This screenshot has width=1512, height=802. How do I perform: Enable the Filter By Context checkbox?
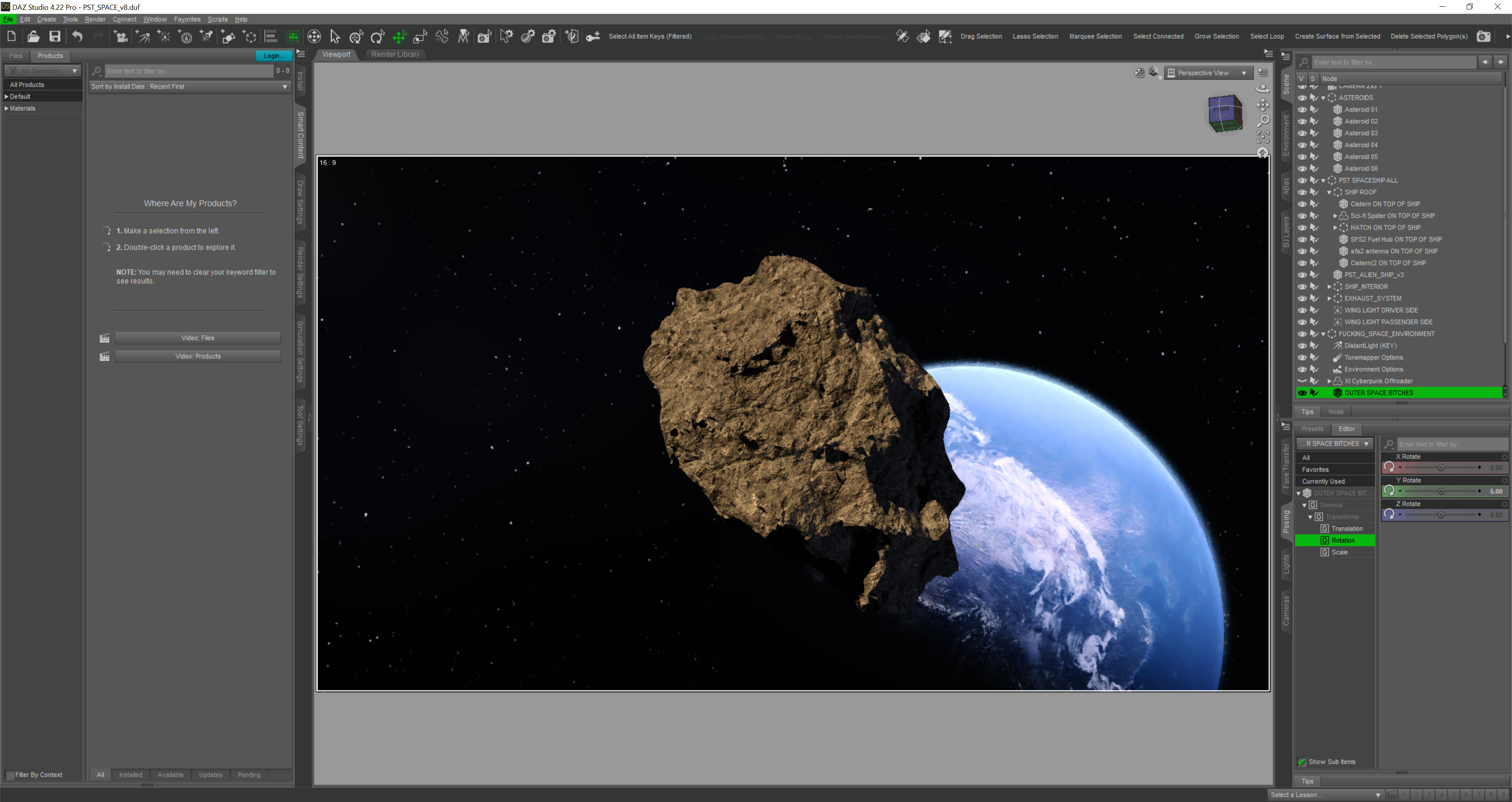click(x=9, y=774)
